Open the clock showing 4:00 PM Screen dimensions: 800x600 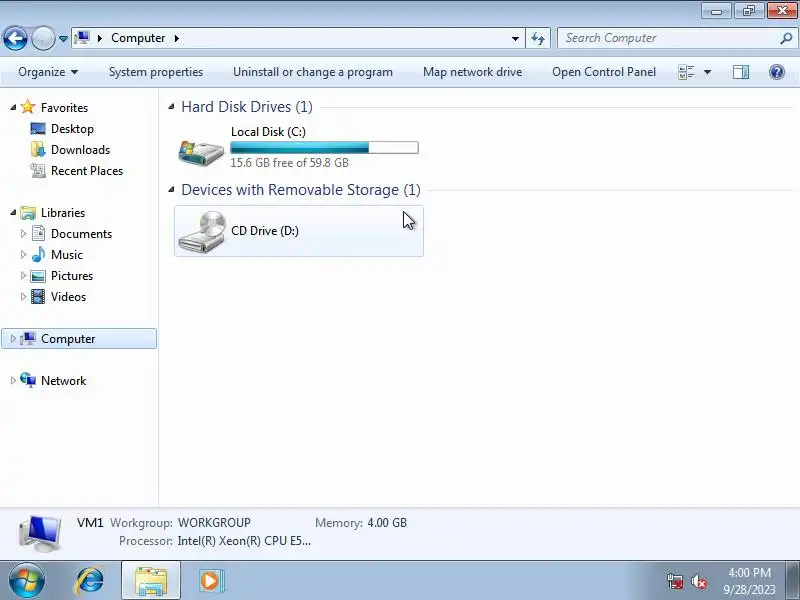point(749,581)
